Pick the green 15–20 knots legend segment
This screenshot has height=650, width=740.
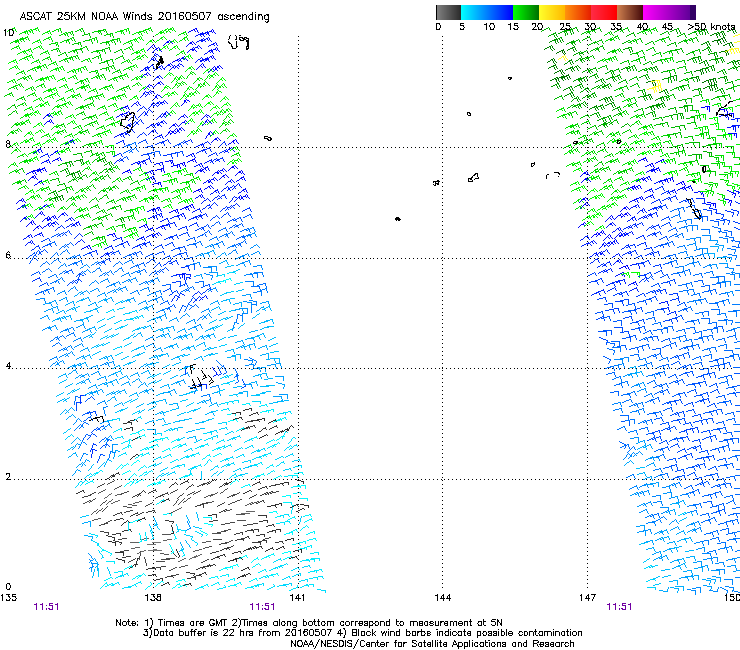(526, 12)
